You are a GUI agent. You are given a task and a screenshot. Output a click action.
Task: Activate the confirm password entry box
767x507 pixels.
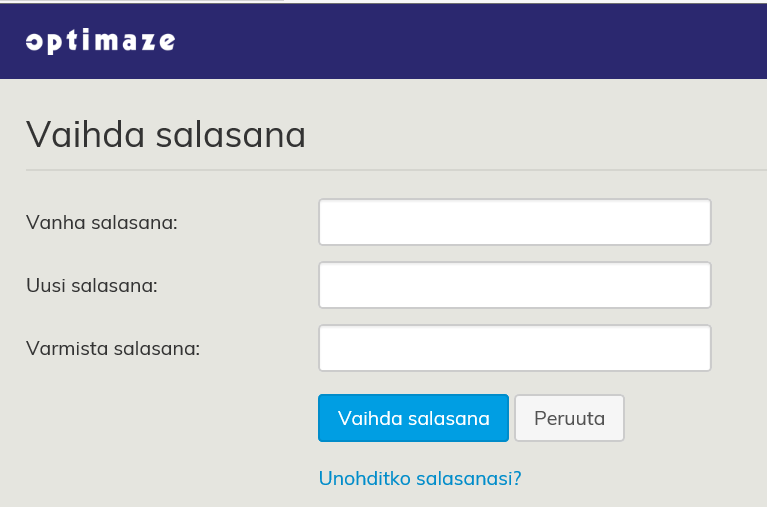(x=514, y=348)
